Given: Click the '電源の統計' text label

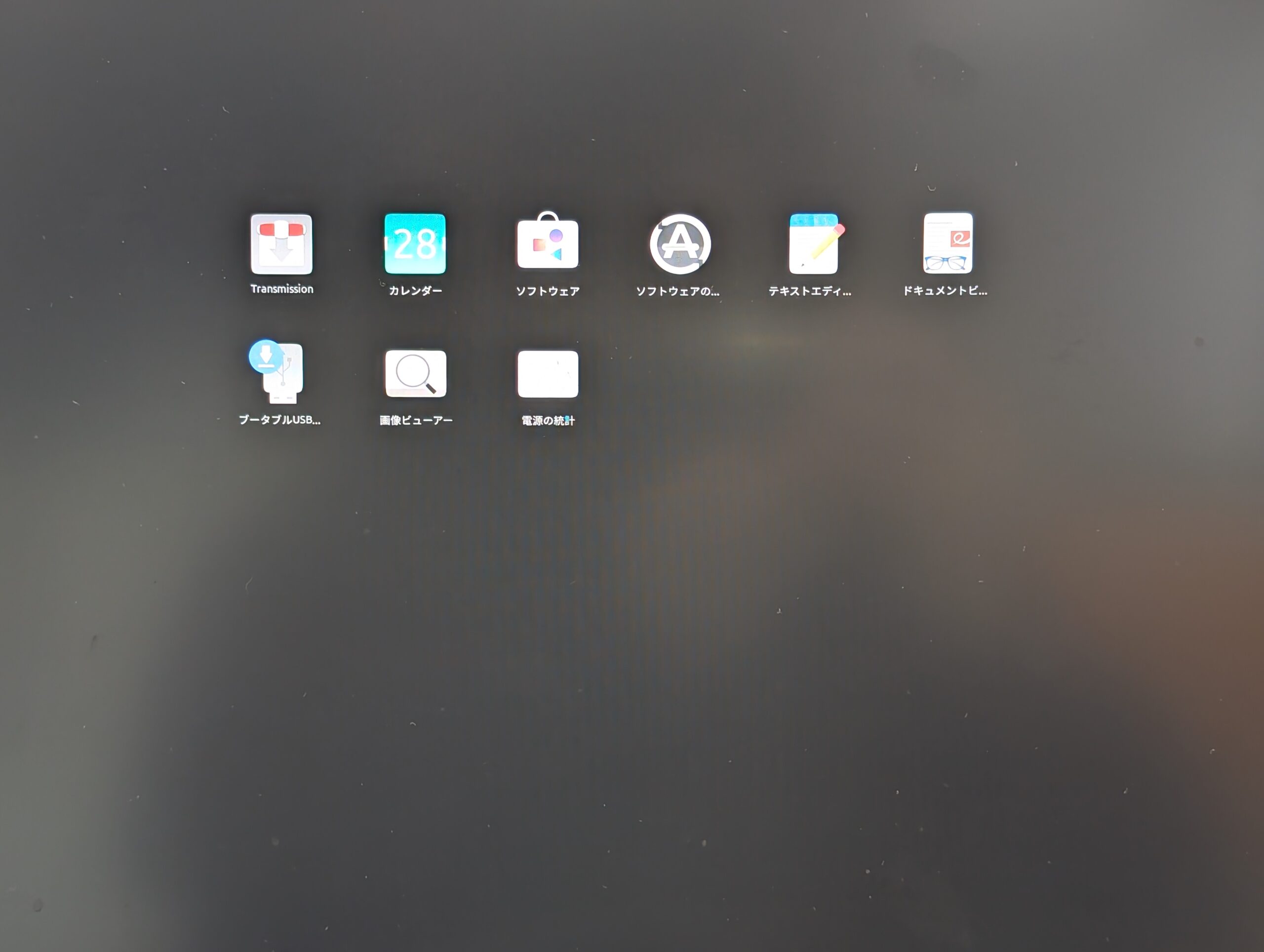Looking at the screenshot, I should tap(548, 421).
